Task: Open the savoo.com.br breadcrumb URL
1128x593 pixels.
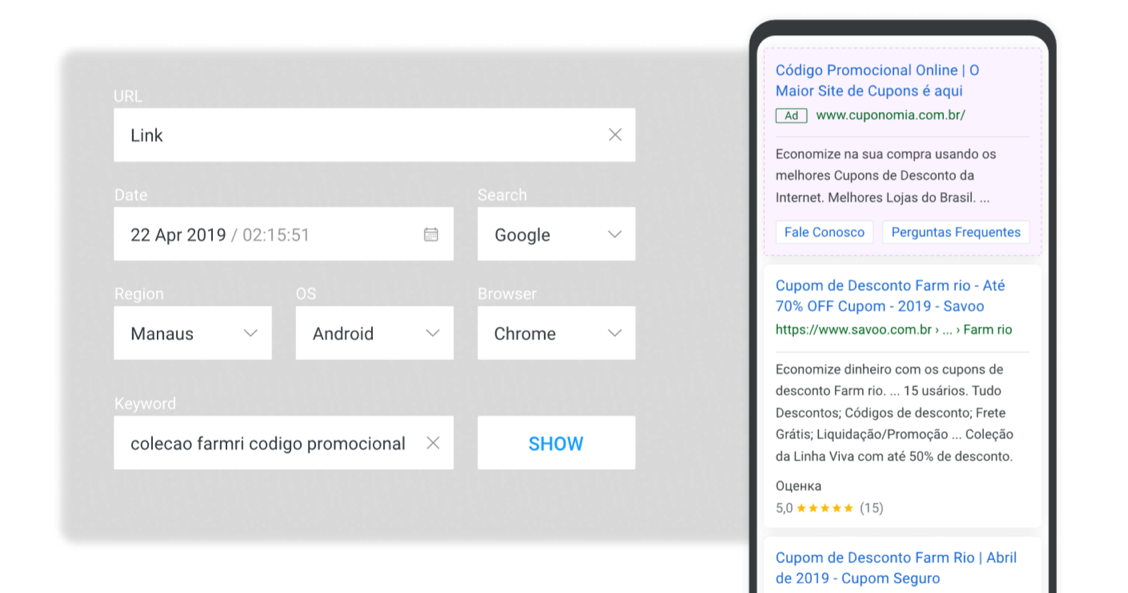Action: [x=893, y=330]
